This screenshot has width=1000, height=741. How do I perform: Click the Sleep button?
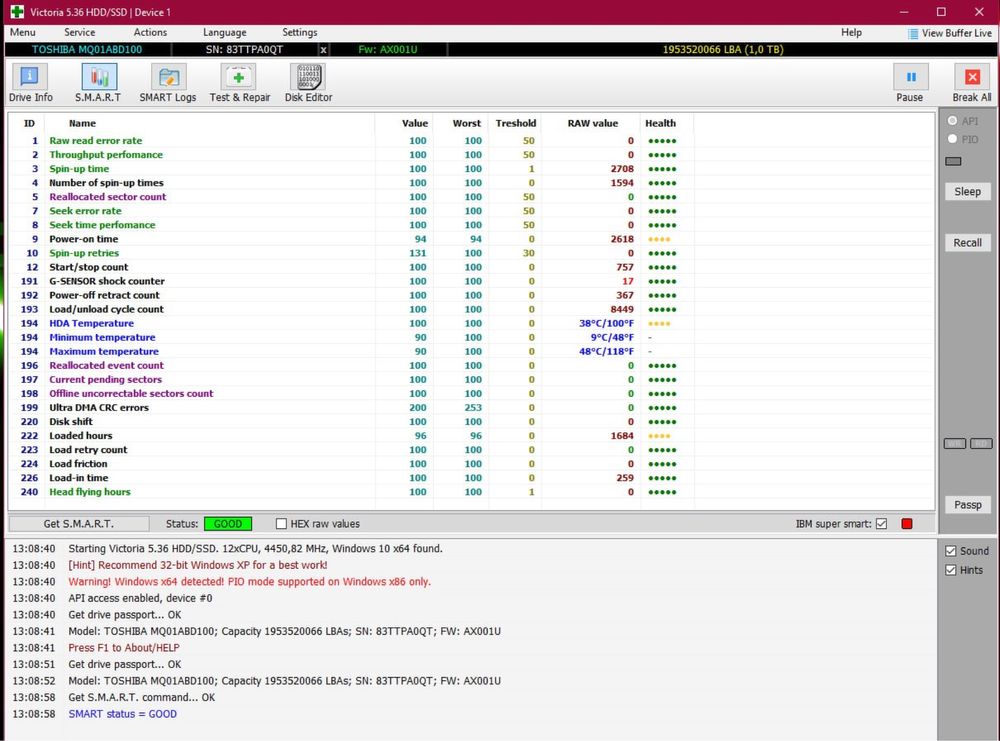[967, 191]
